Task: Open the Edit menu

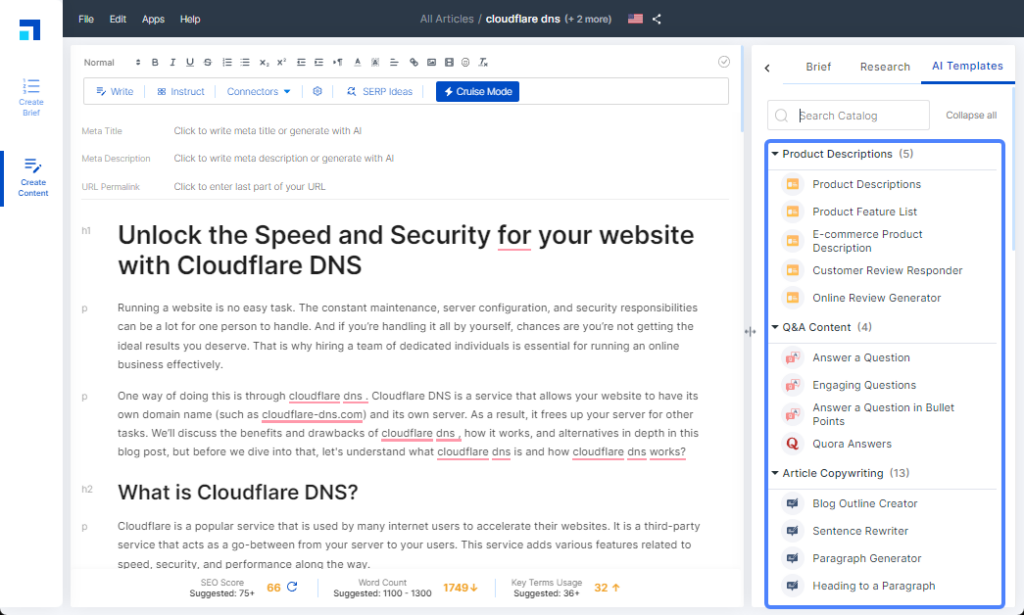Action: point(118,19)
